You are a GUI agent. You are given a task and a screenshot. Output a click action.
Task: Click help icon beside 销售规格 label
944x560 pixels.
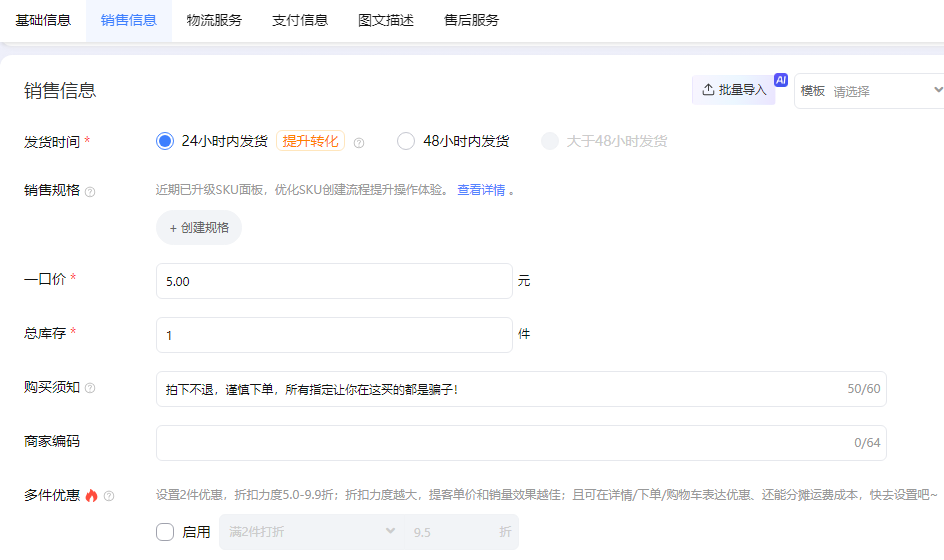pyautogui.click(x=90, y=191)
